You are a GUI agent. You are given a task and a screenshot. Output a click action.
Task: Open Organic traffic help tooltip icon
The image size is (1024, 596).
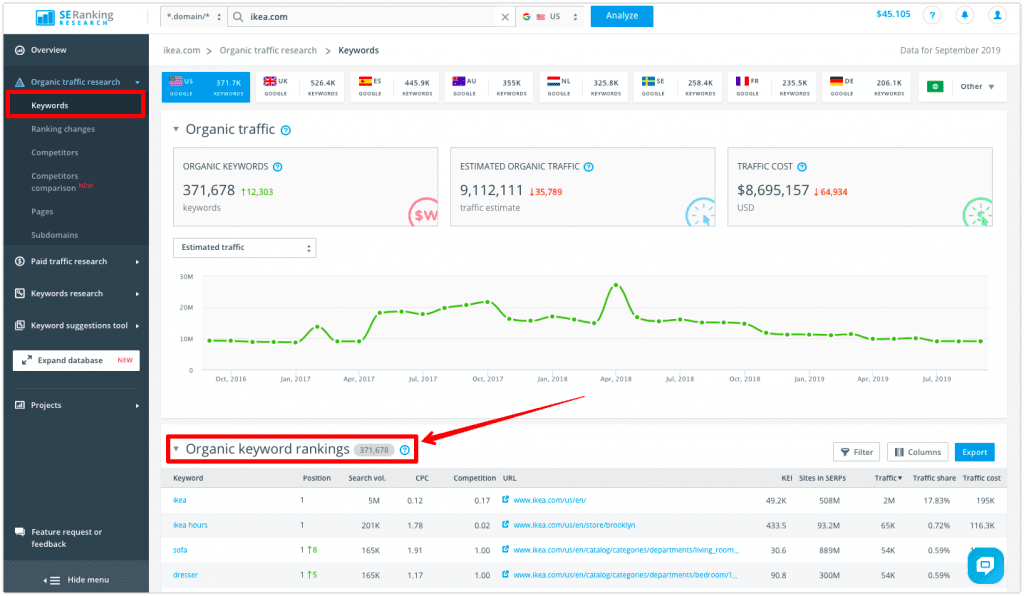click(285, 131)
